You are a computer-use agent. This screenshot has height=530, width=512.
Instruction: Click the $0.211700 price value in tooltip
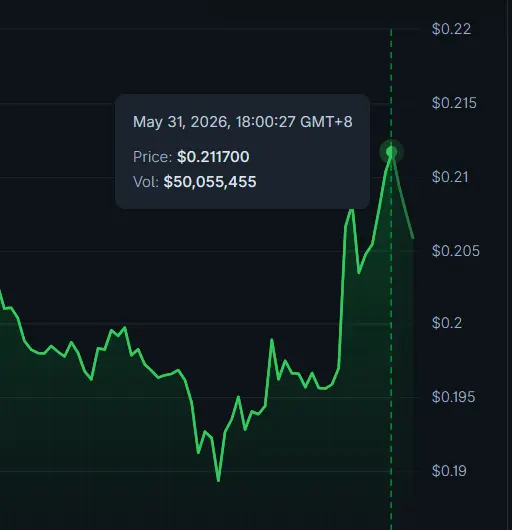213,157
